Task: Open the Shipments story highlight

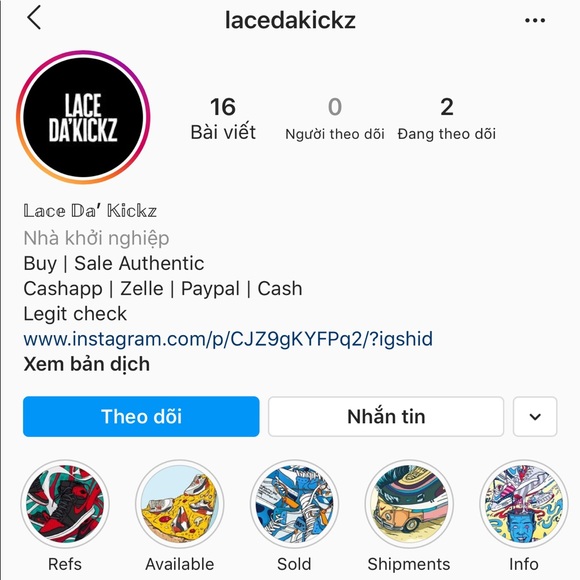Action: [409, 504]
